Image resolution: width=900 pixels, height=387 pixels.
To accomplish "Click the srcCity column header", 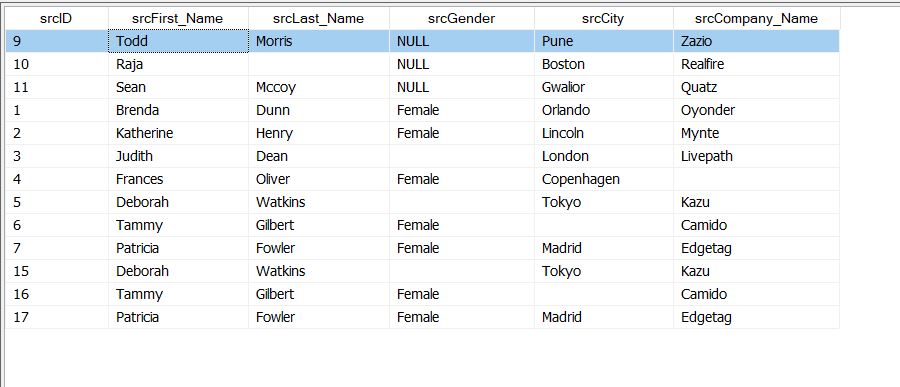I will click(x=603, y=18).
